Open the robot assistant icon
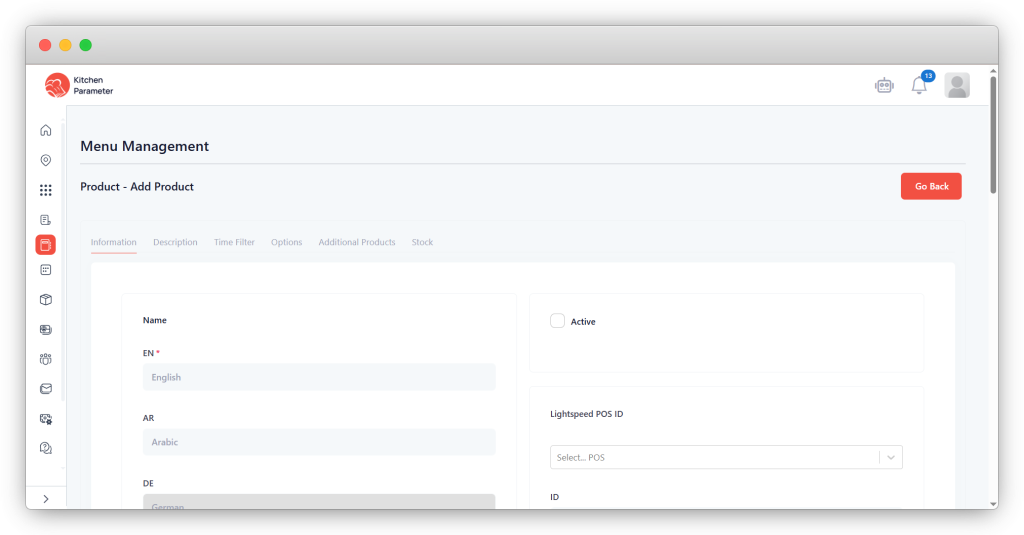Screen dimensions: 1024x535 point(883,86)
